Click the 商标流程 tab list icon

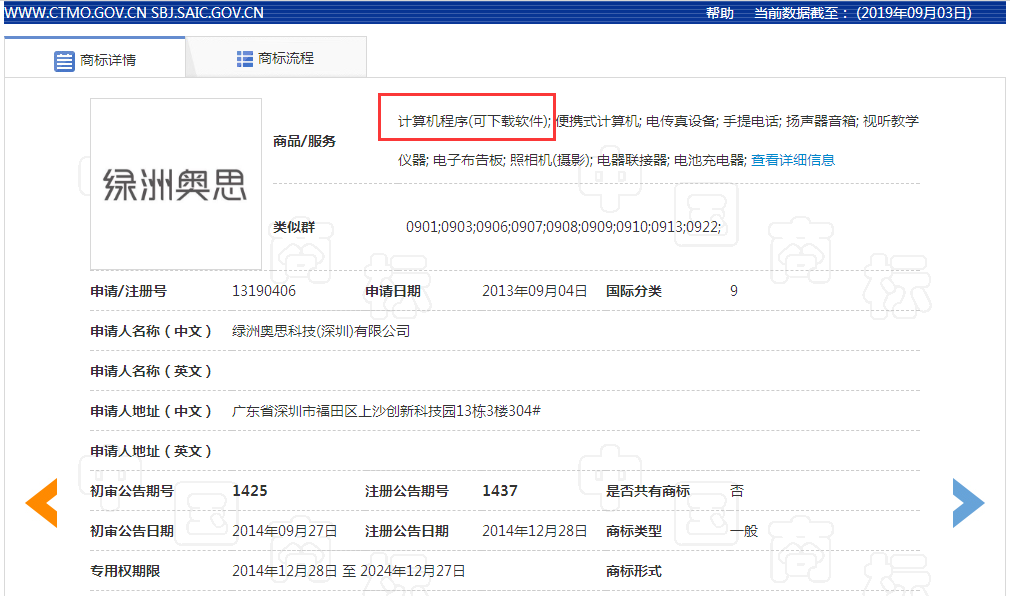(x=245, y=59)
